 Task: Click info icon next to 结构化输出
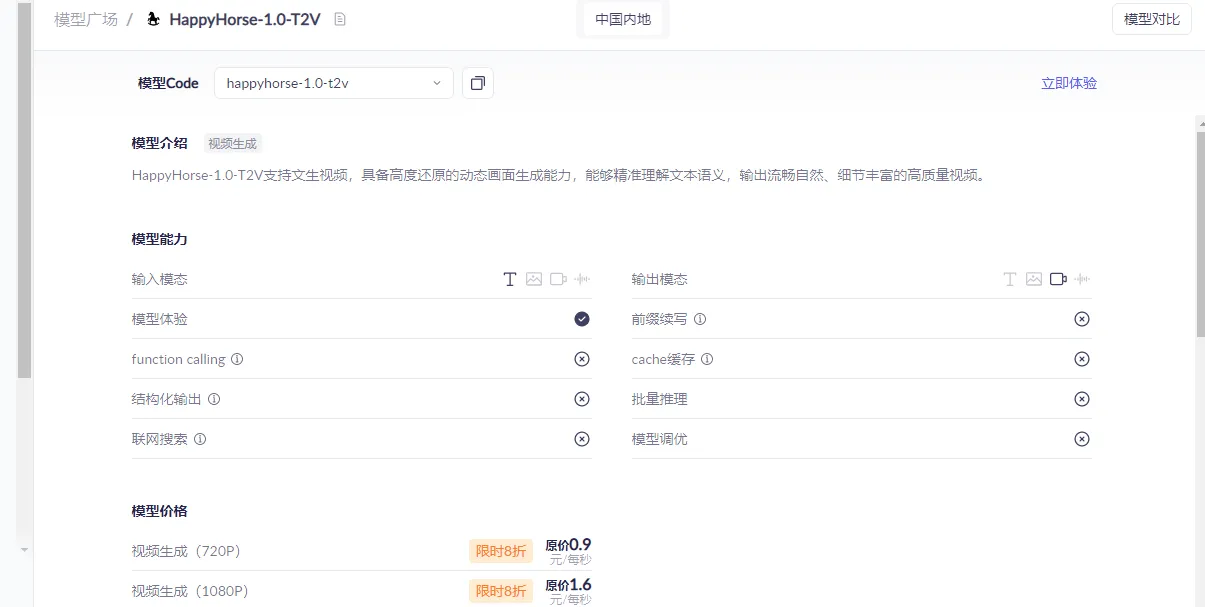click(x=214, y=399)
